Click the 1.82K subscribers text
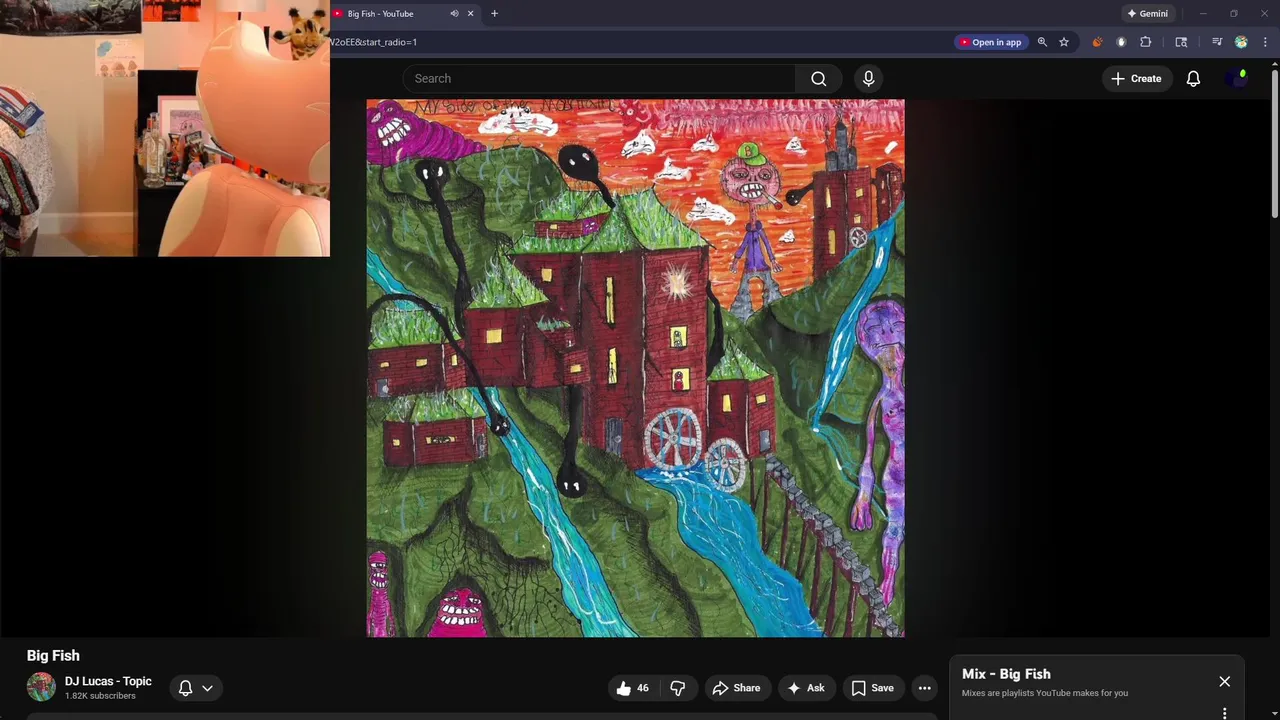This screenshot has height=720, width=1280. click(100, 696)
